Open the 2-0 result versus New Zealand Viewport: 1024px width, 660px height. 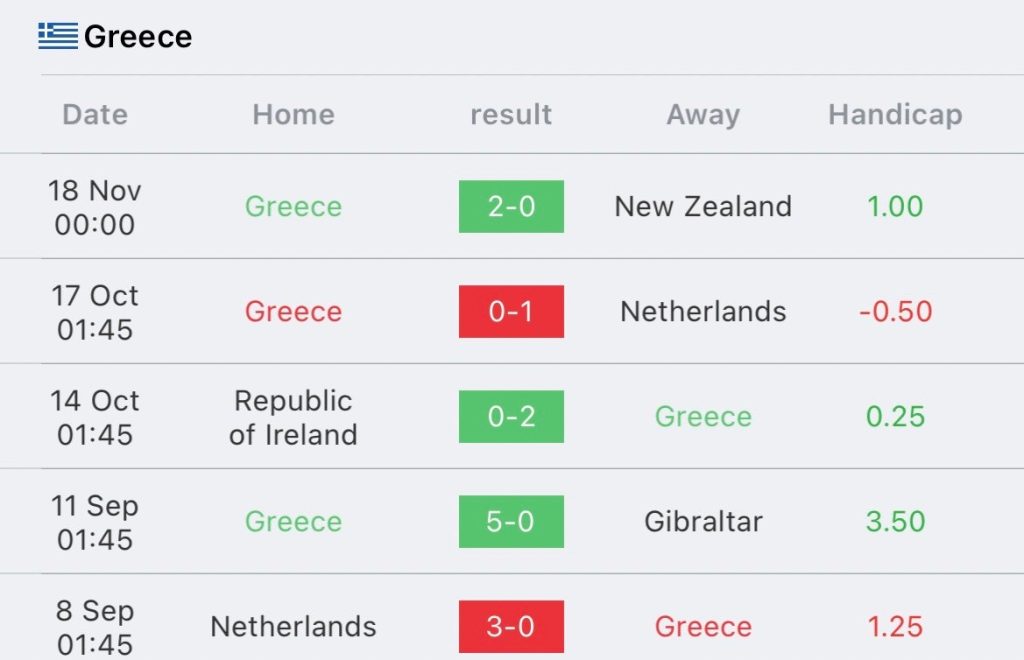pyautogui.click(x=511, y=206)
